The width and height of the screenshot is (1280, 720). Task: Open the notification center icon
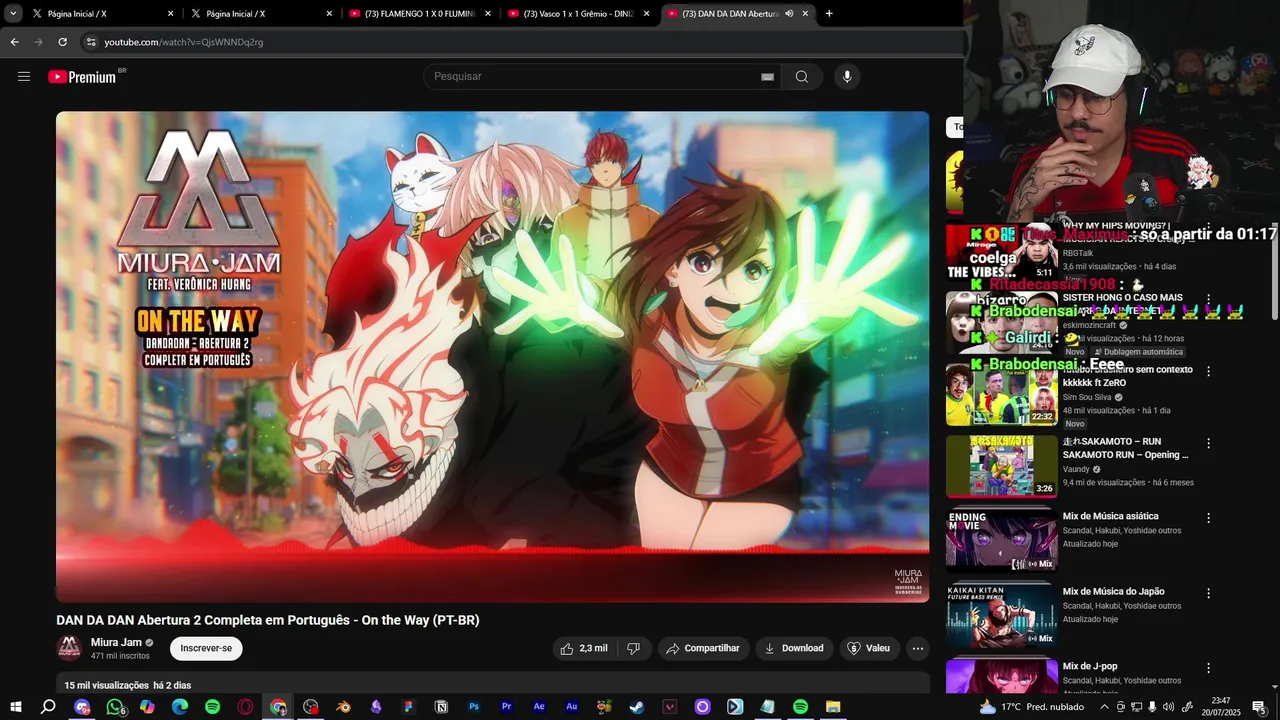1258,707
